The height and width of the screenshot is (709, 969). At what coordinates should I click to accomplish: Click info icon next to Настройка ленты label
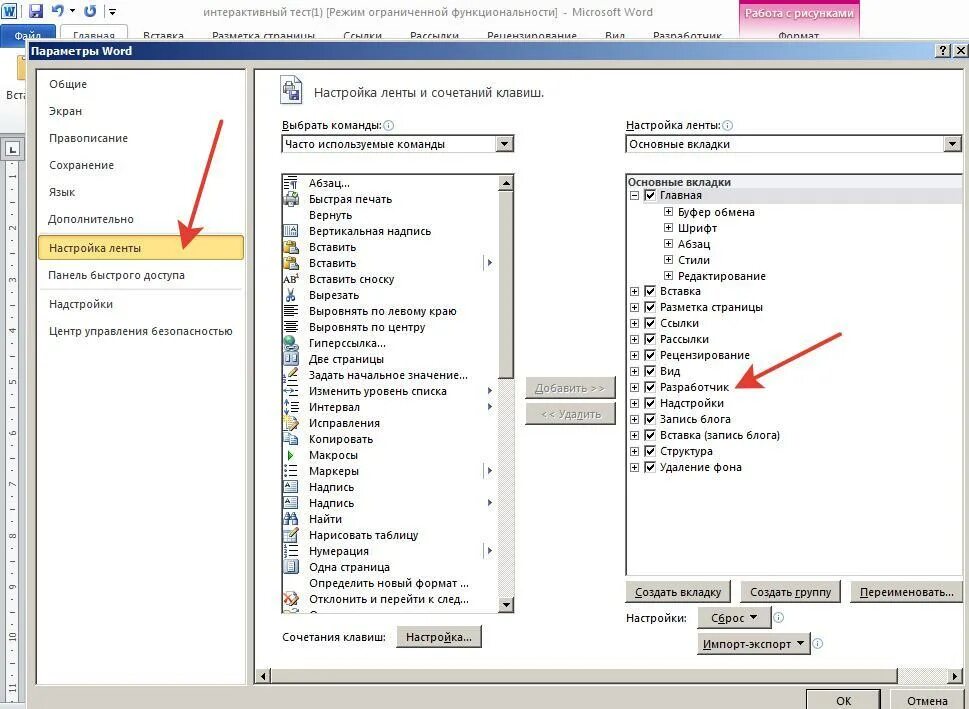point(727,125)
